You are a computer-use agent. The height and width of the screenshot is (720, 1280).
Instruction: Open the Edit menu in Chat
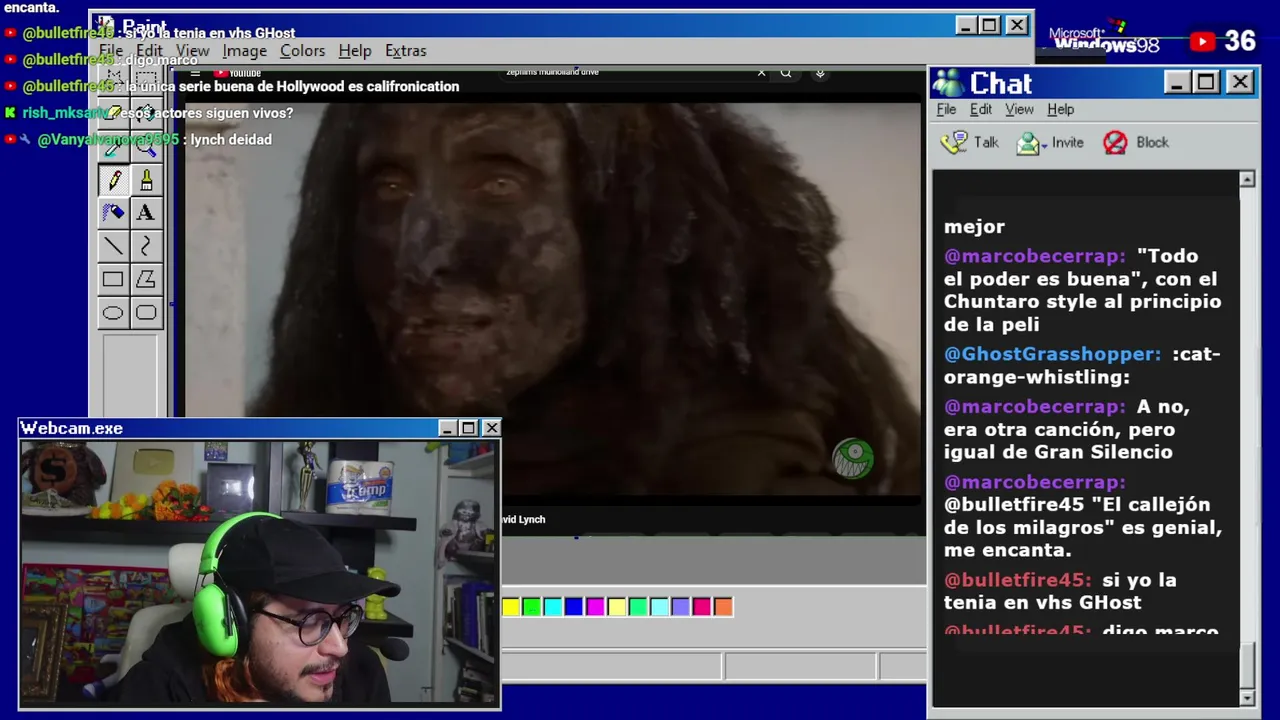point(981,110)
